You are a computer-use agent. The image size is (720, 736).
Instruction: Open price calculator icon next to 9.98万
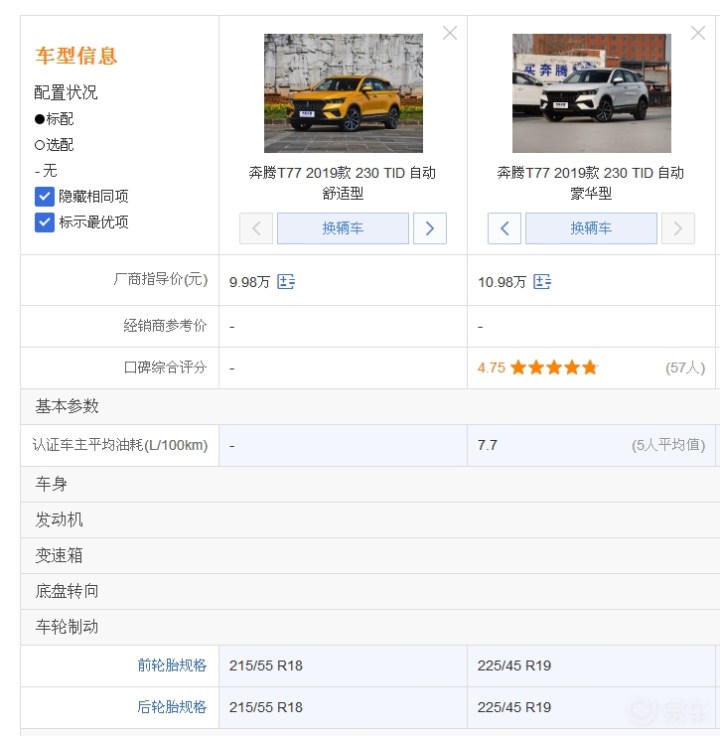(x=286, y=282)
